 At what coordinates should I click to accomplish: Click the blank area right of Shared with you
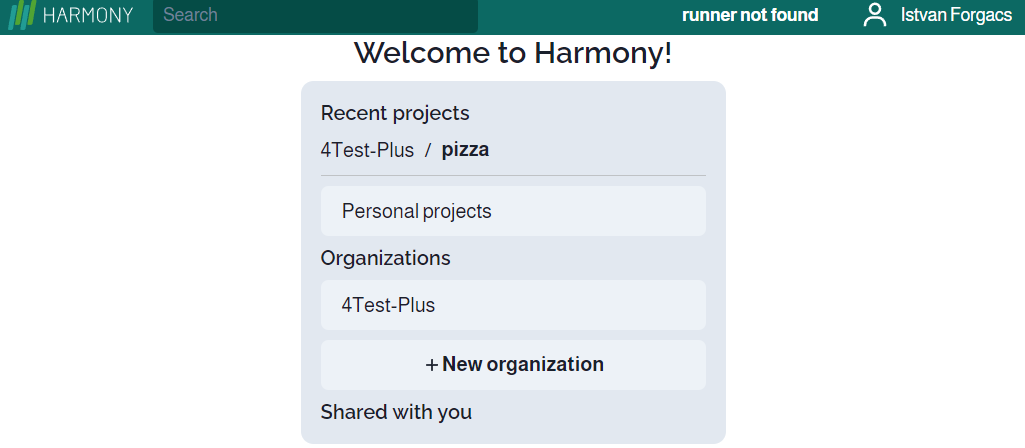(x=588, y=412)
